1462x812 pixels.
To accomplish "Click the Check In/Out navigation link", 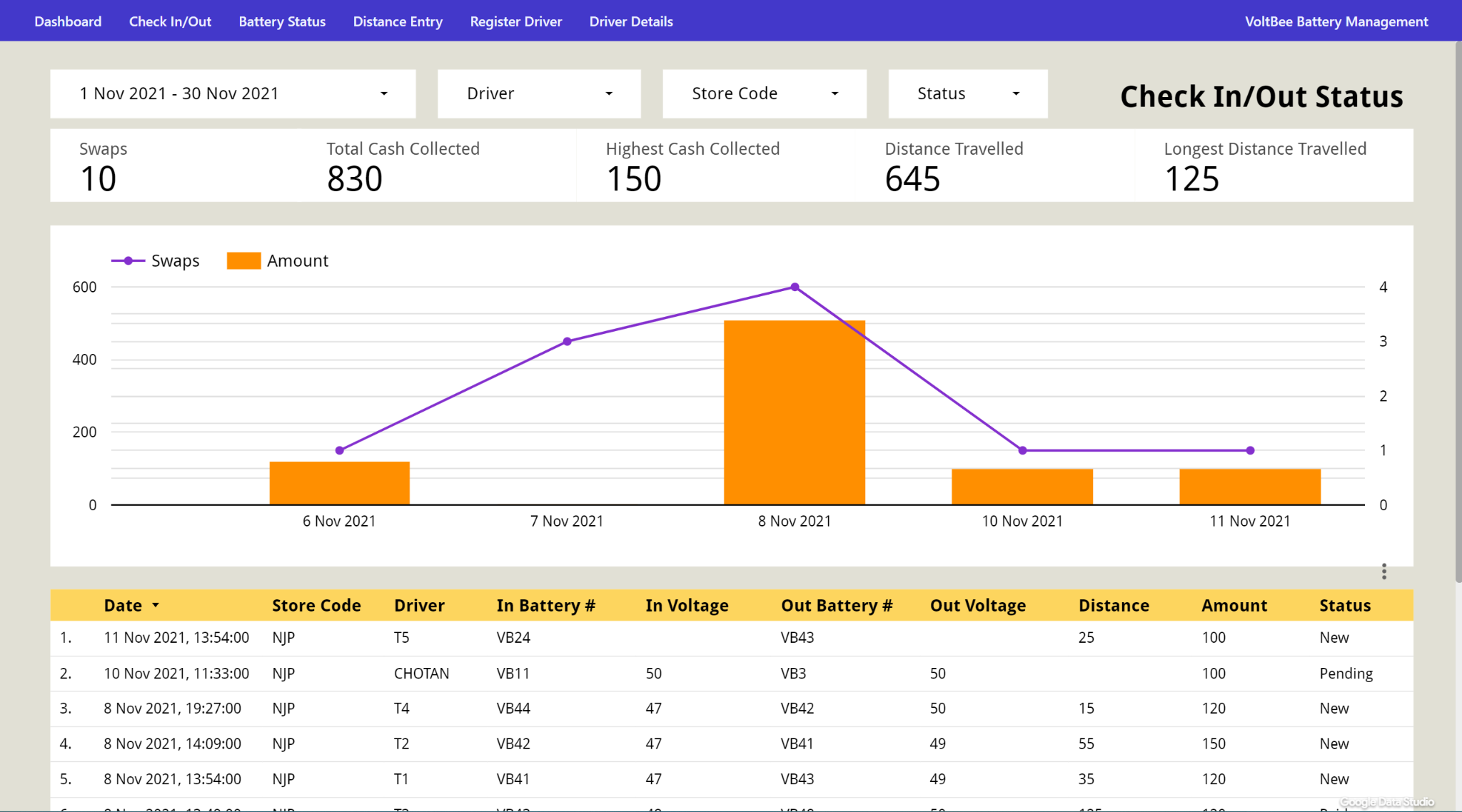I will click(170, 21).
